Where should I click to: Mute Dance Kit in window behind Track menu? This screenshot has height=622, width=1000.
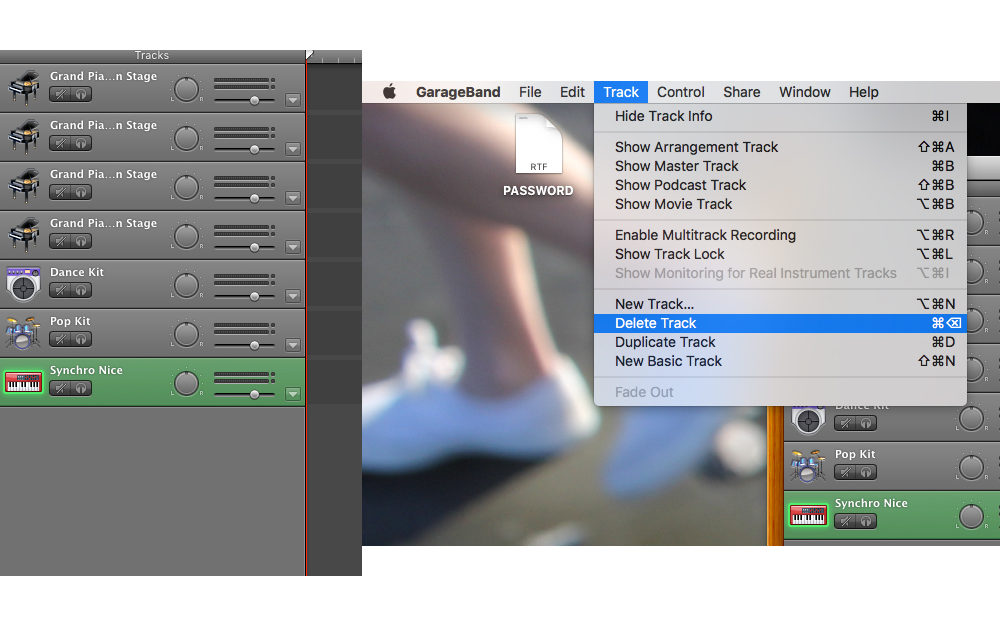[x=845, y=423]
